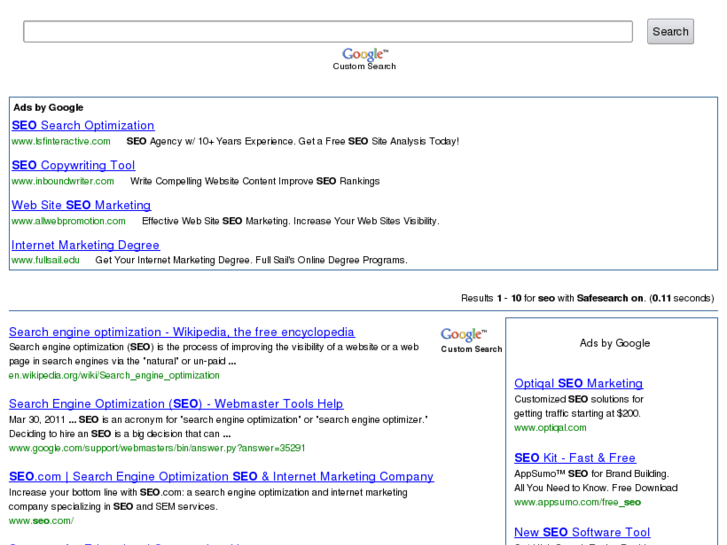Screen dimensions: 727x545
Task: Click the Google Custom Search logo beside results
Action: tap(471, 341)
